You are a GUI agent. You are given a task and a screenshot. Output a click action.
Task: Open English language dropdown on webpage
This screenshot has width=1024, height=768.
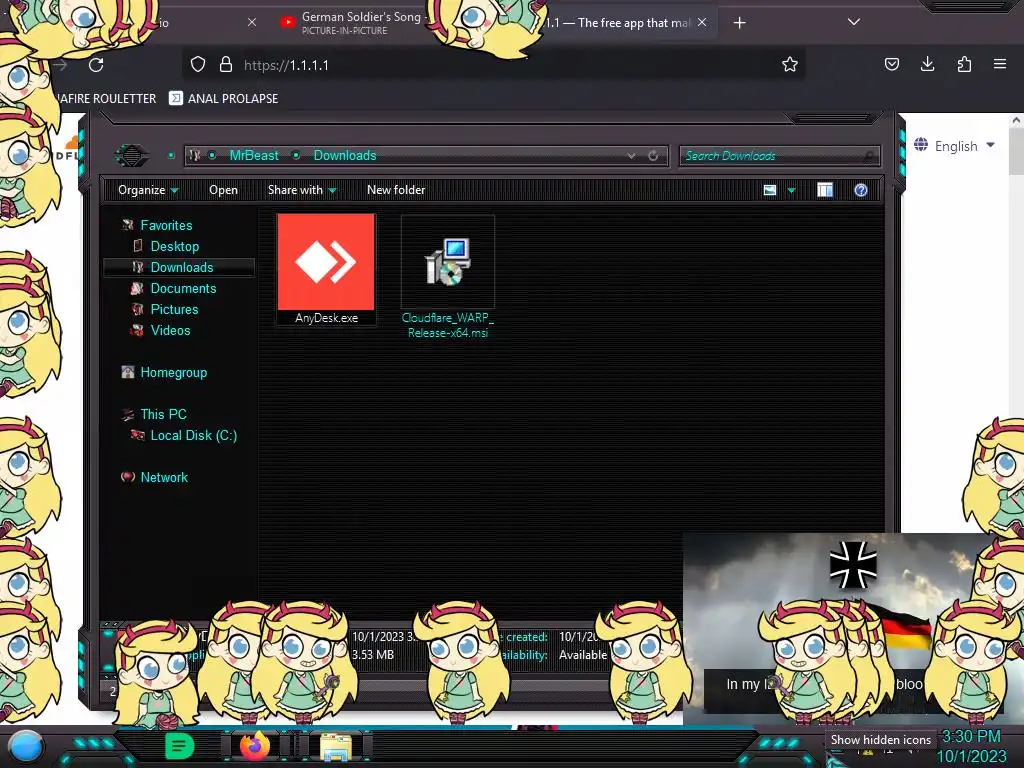click(954, 146)
